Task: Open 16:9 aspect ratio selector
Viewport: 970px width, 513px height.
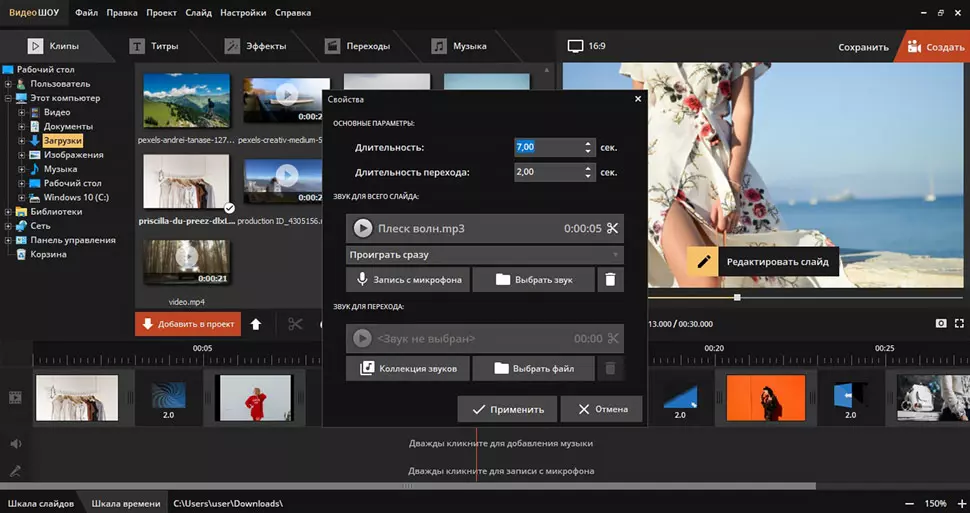Action: (x=586, y=46)
